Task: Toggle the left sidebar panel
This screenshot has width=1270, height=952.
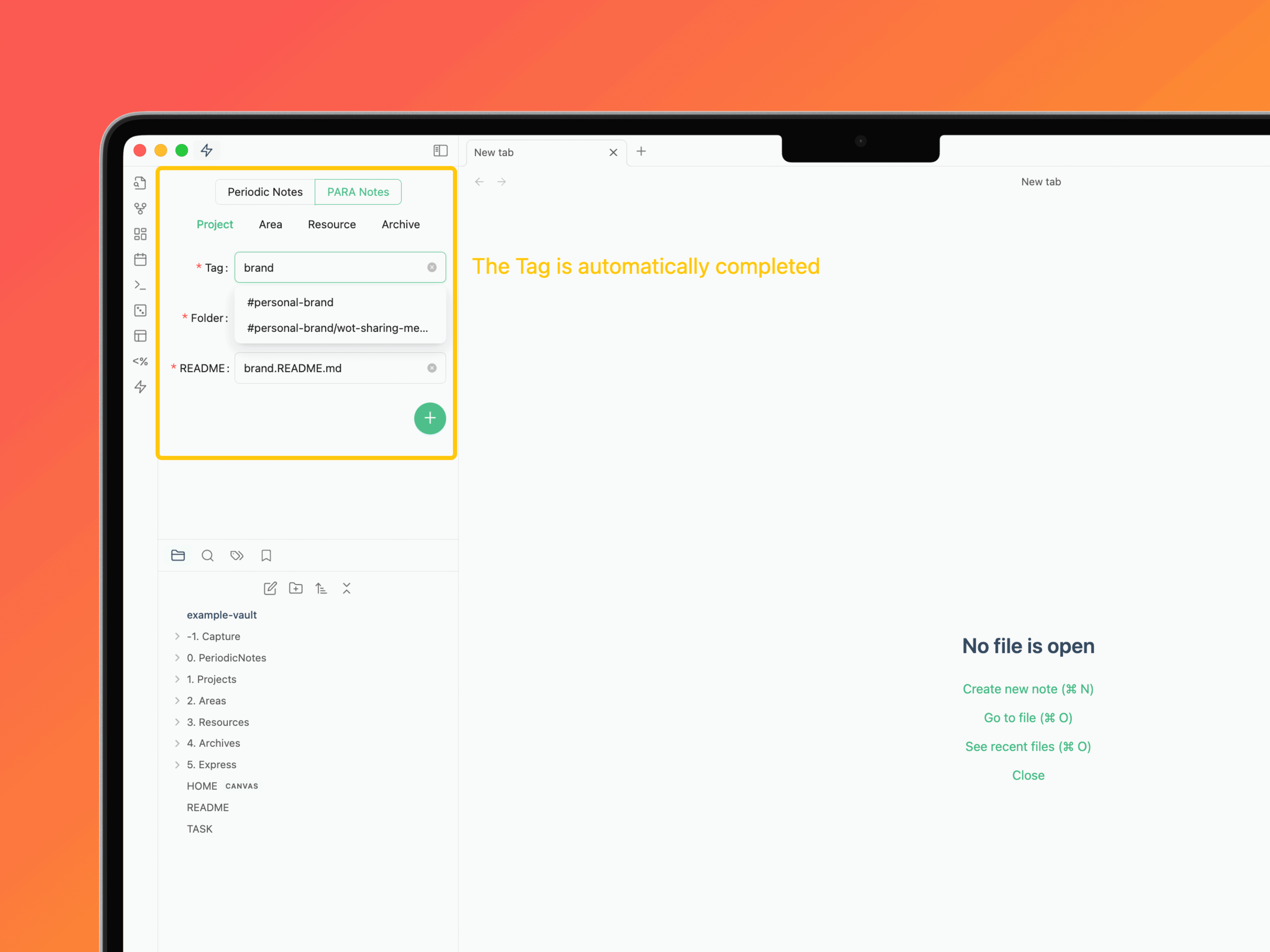Action: [x=440, y=150]
